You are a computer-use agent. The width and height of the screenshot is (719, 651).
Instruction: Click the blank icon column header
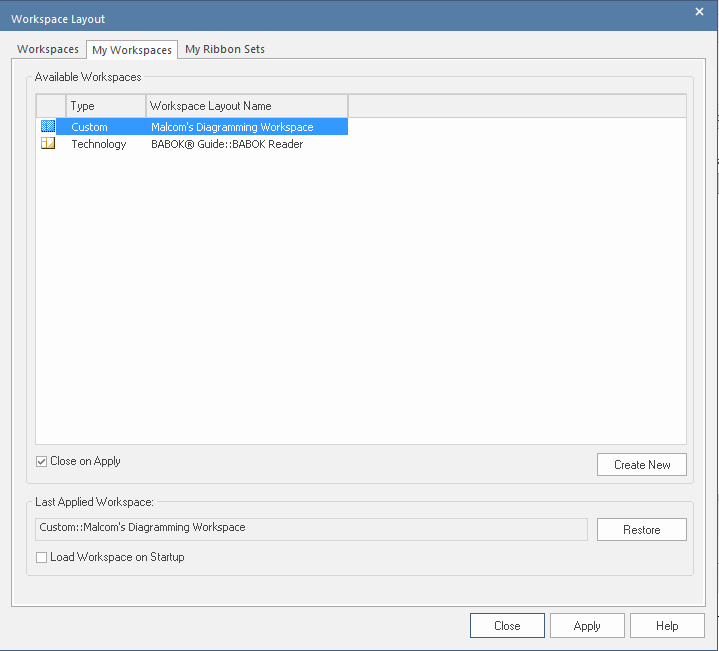click(x=51, y=106)
